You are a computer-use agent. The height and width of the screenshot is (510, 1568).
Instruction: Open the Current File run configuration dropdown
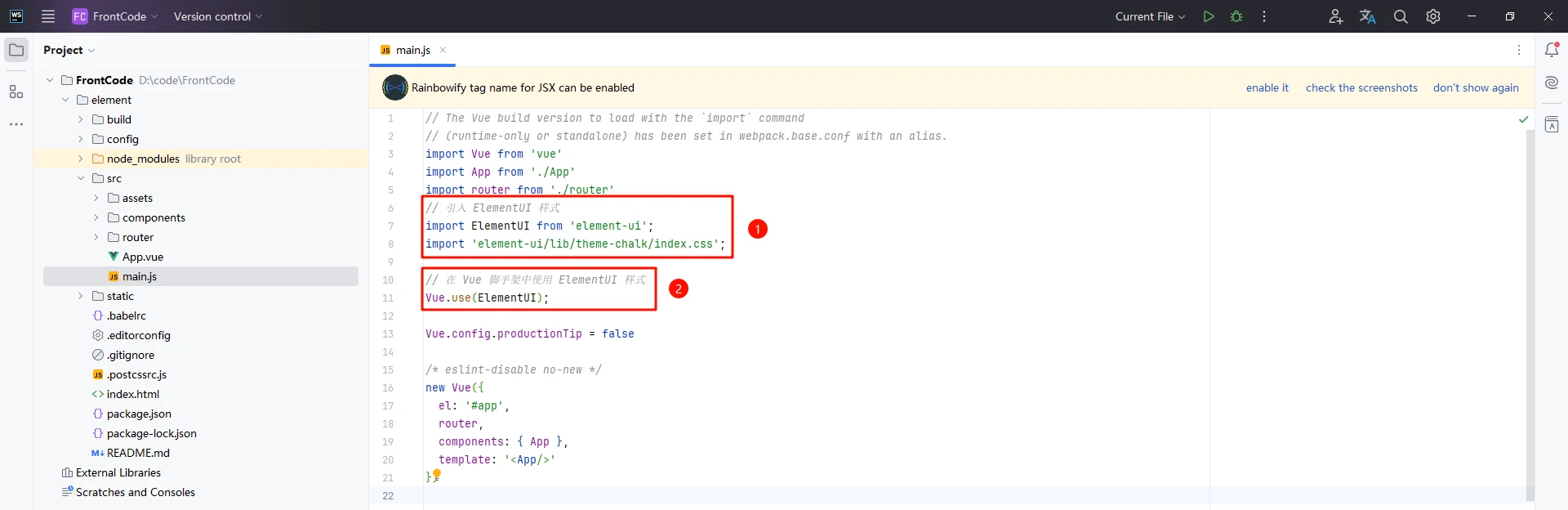[1150, 16]
